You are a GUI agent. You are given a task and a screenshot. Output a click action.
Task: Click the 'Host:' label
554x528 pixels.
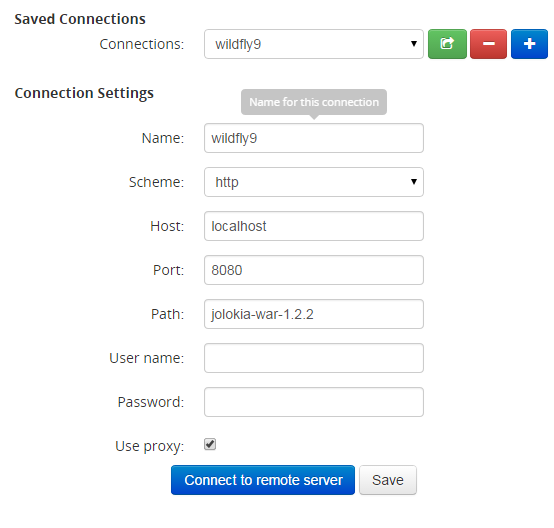click(x=167, y=226)
